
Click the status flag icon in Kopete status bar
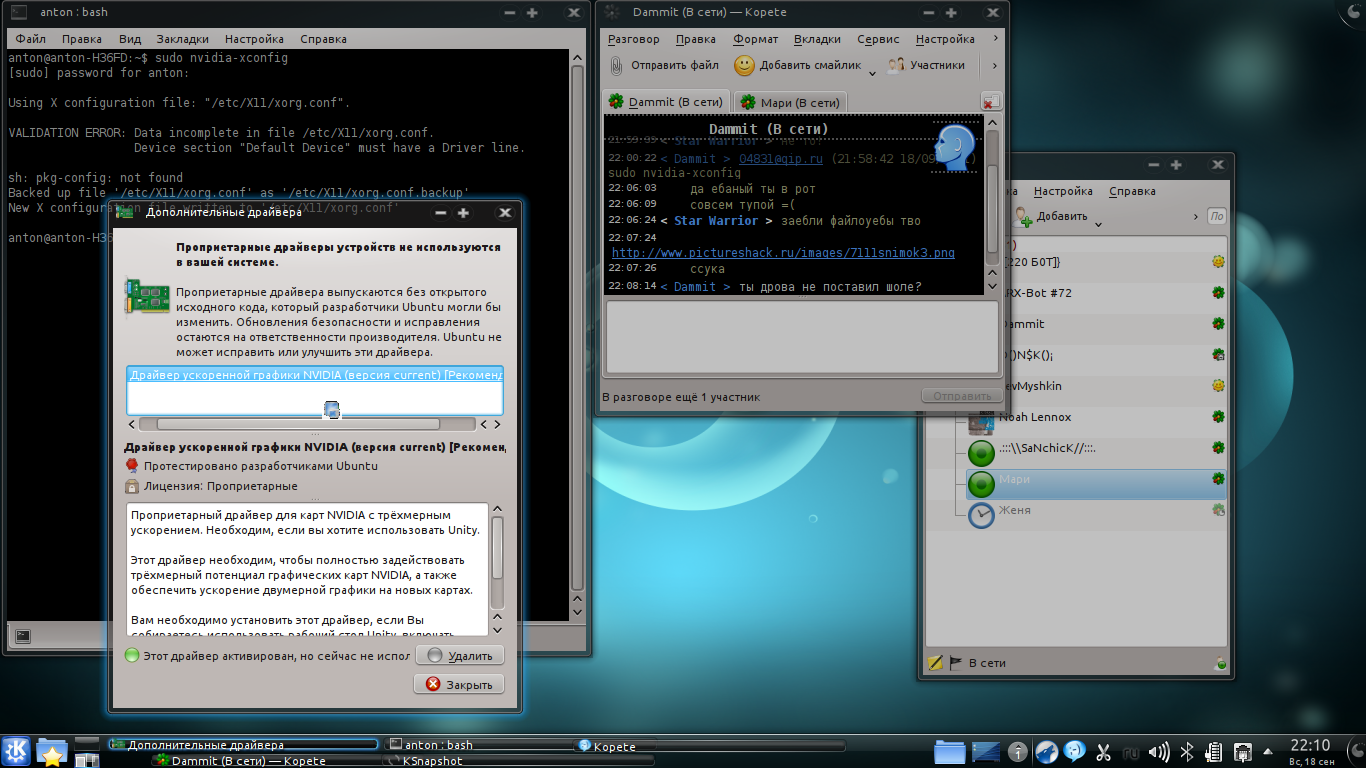coord(955,662)
